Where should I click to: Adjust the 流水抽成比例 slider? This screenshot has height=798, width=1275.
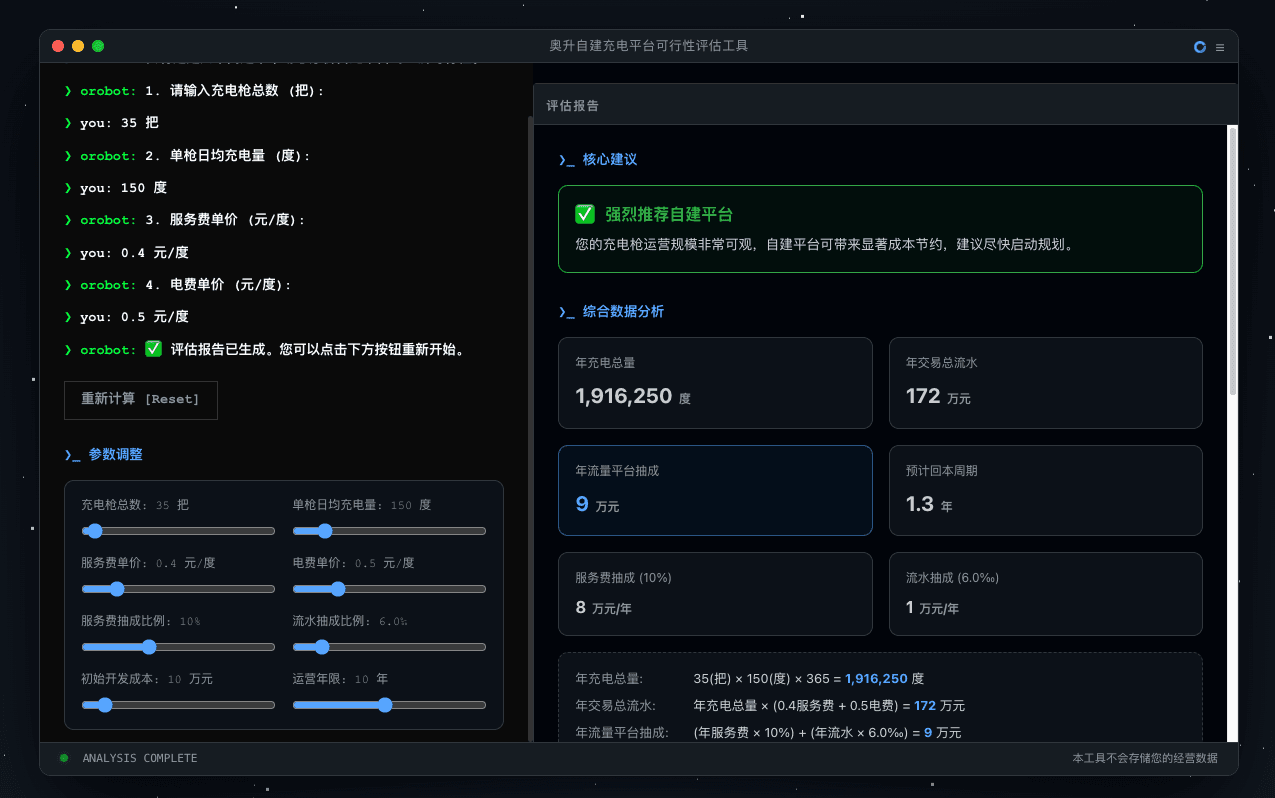(x=389, y=647)
